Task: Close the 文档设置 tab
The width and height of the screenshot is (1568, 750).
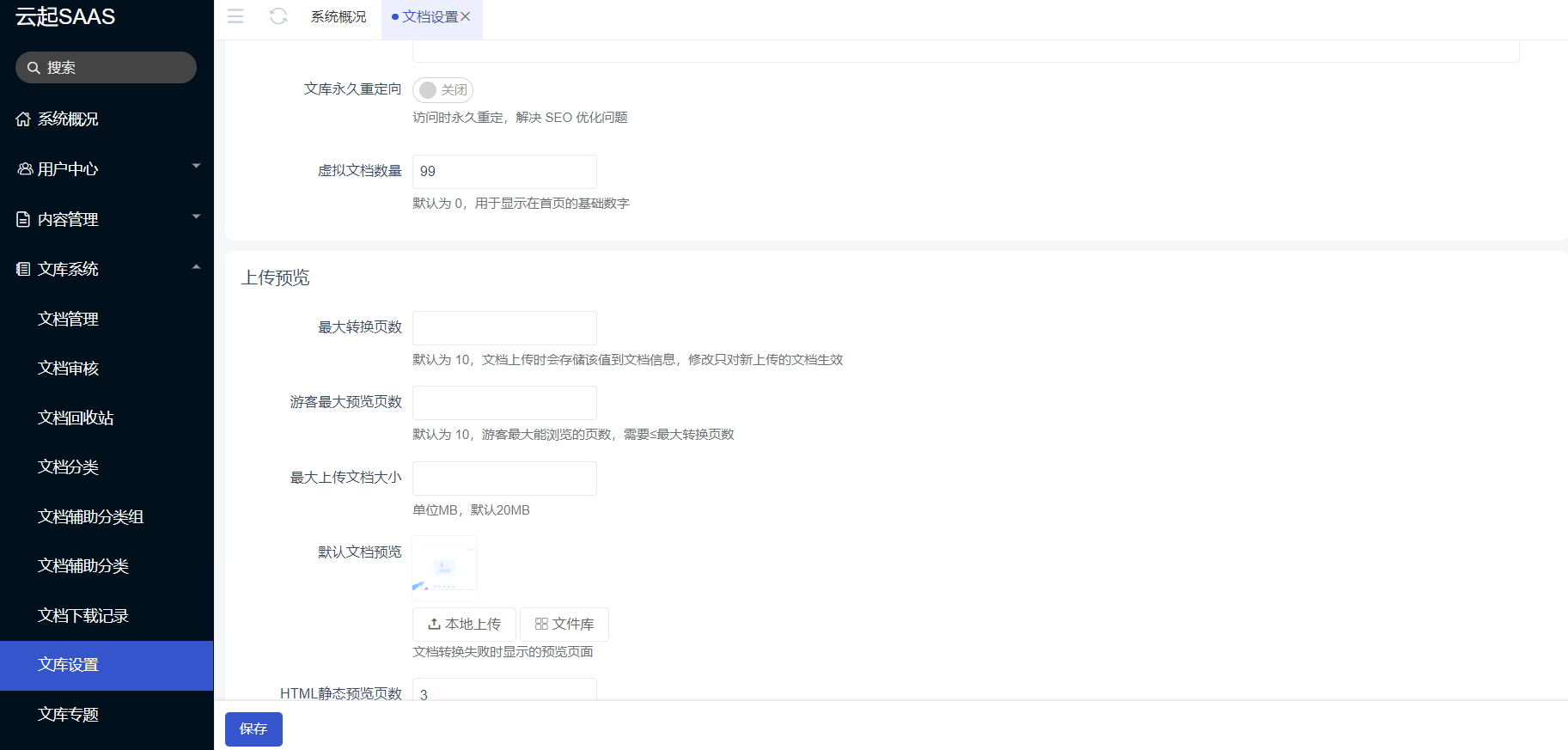Action: [466, 16]
